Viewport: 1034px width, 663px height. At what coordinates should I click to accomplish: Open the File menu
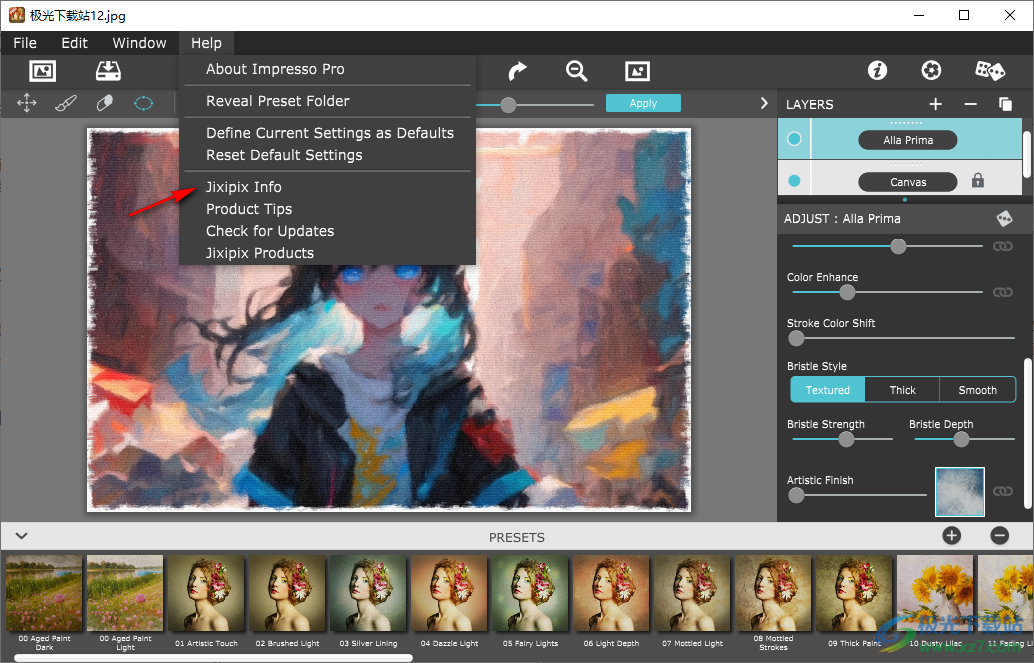pos(25,43)
